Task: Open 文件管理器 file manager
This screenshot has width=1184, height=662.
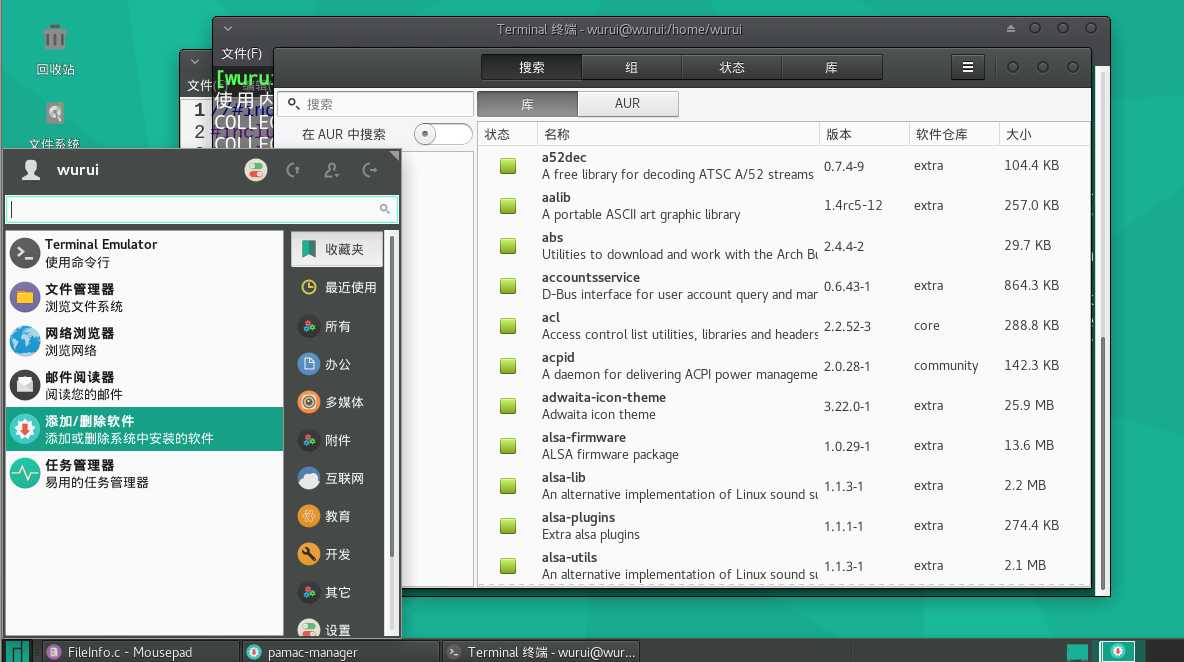Action: (144, 297)
